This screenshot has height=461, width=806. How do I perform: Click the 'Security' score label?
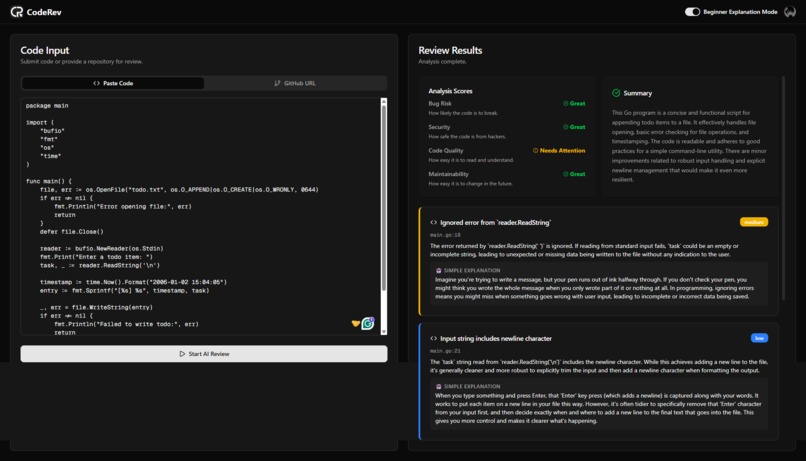click(439, 127)
